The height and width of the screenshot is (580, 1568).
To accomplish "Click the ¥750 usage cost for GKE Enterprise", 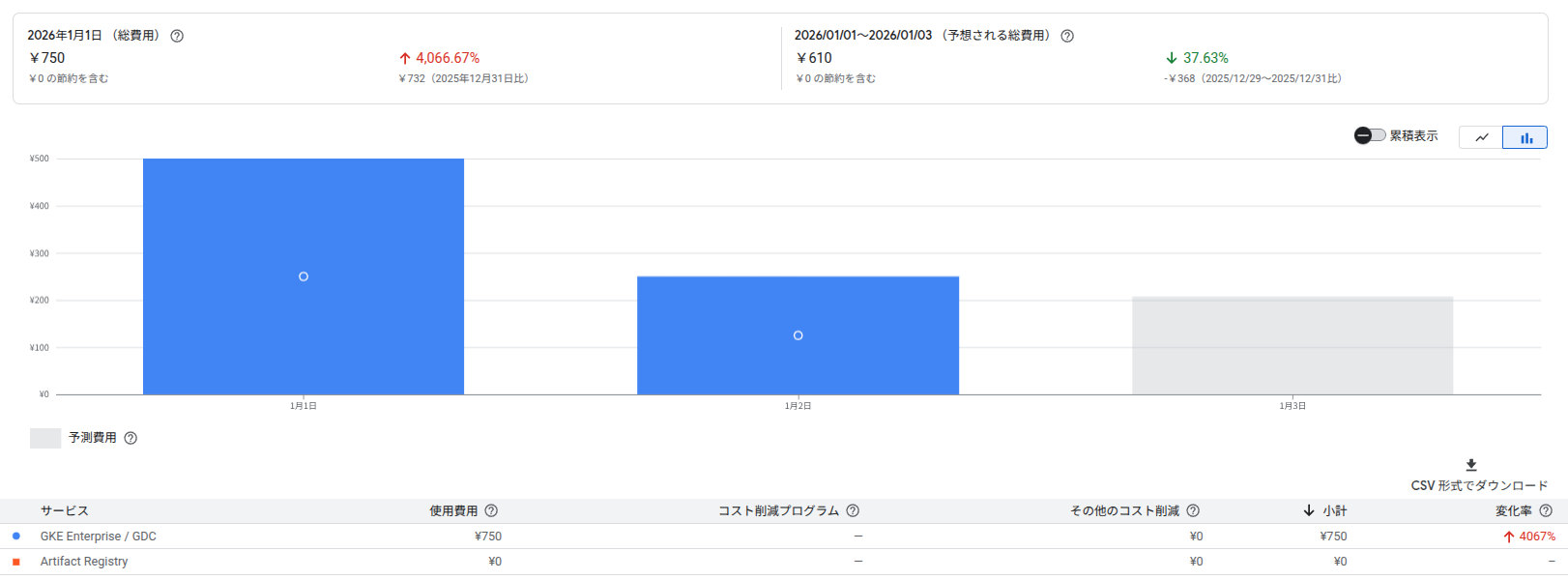I will coord(488,536).
